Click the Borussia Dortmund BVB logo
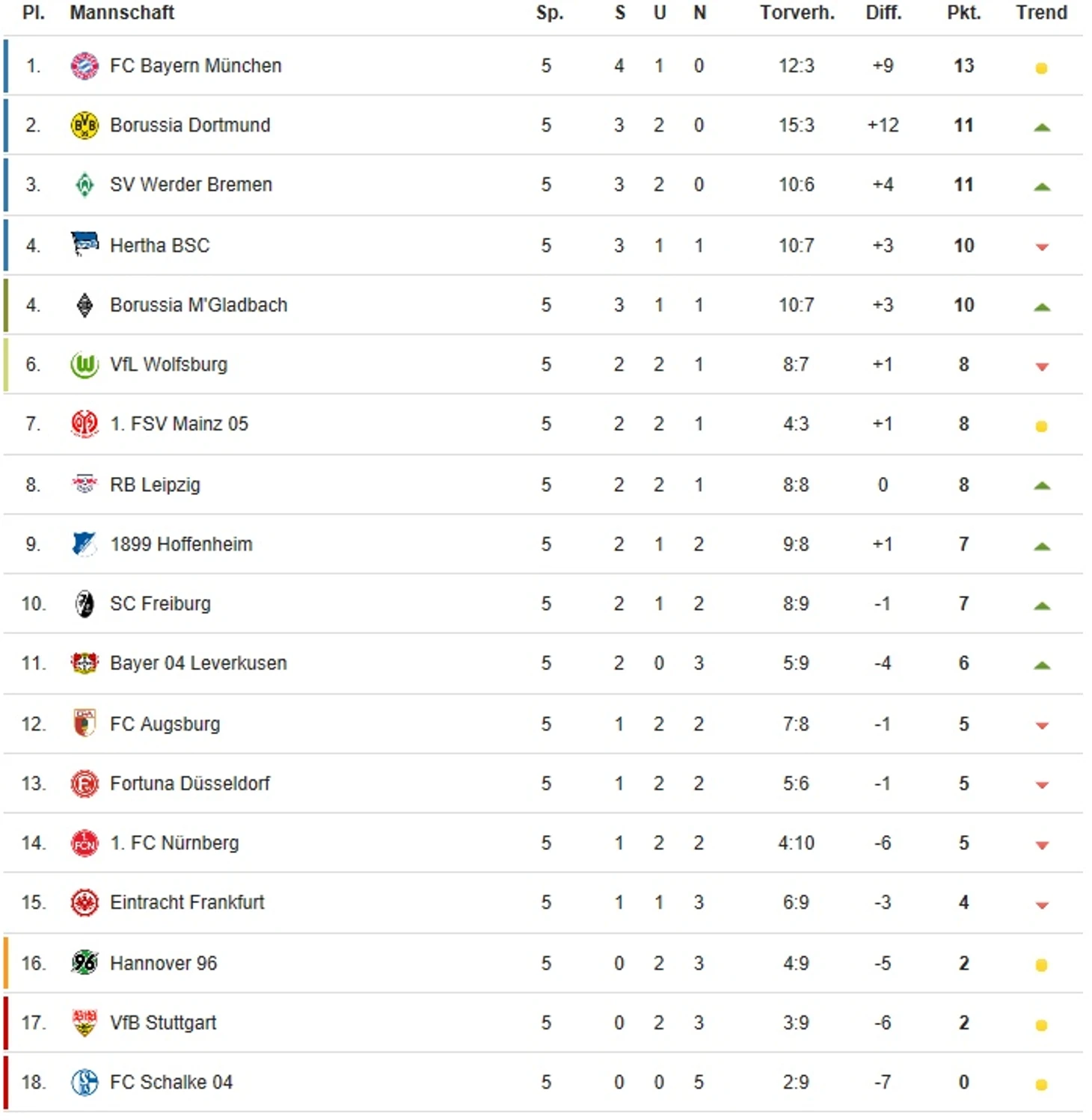Image resolution: width=1092 pixels, height=1120 pixels. pos(85,125)
